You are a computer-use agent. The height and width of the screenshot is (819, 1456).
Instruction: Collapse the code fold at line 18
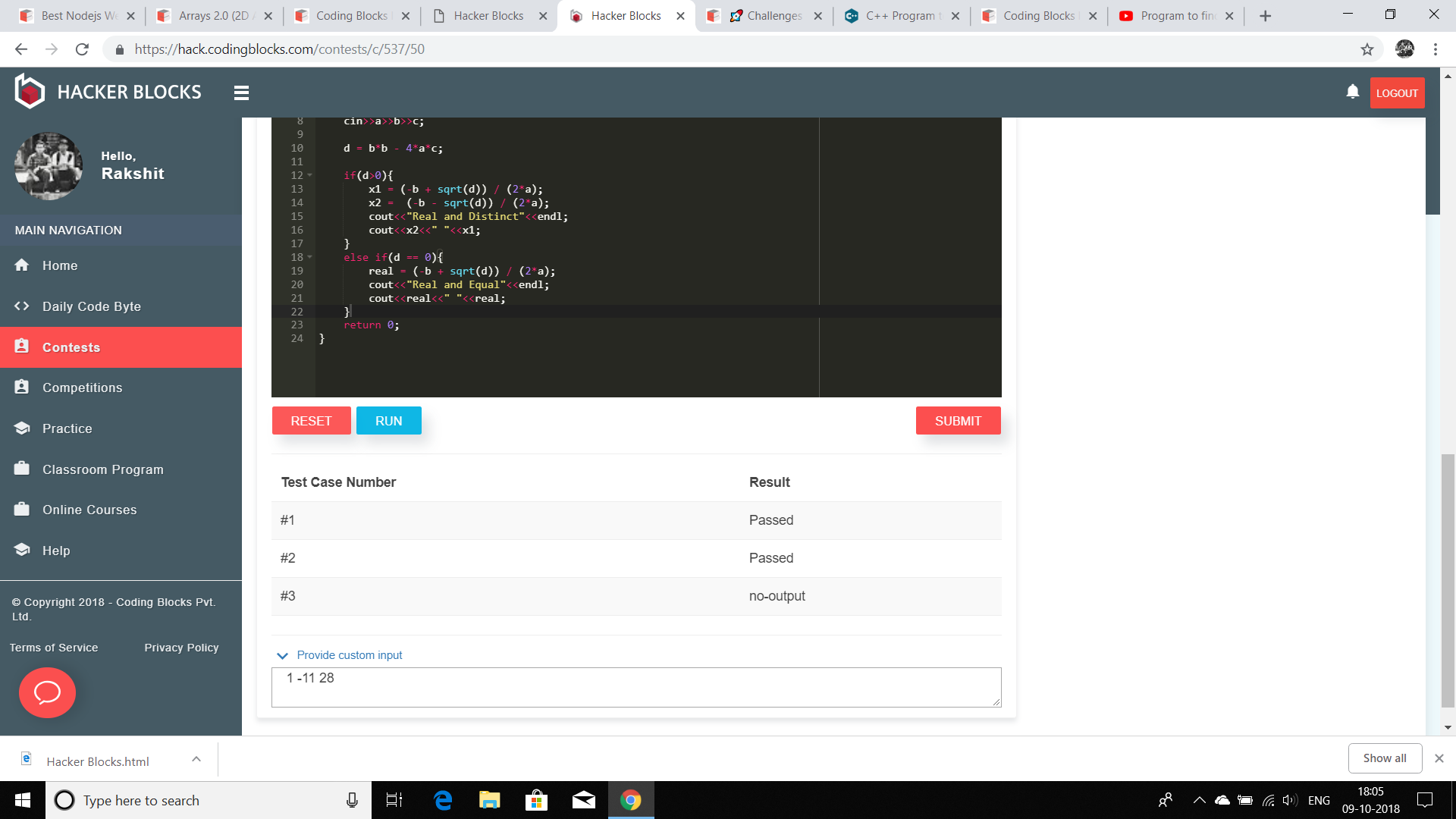click(x=309, y=258)
